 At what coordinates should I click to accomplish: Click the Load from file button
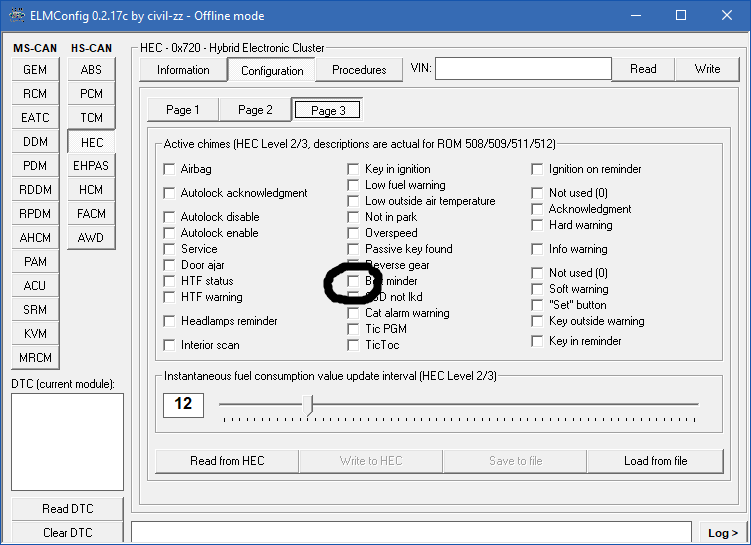pyautogui.click(x=655, y=461)
